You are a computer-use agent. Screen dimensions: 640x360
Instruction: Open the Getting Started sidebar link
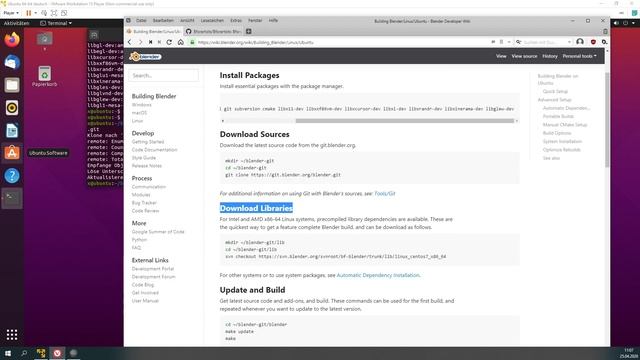(x=148, y=142)
